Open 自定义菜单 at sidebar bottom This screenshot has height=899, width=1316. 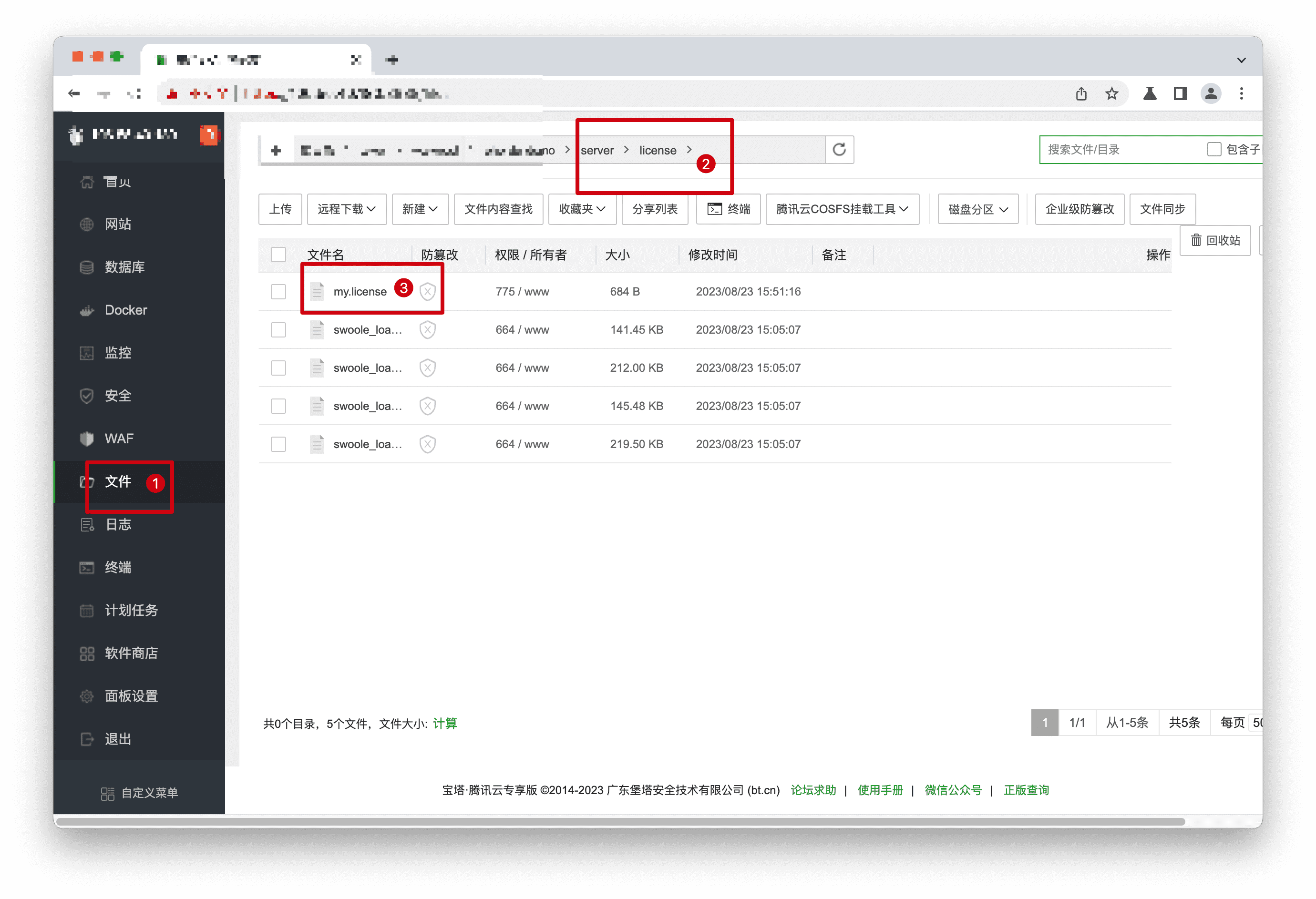[140, 793]
